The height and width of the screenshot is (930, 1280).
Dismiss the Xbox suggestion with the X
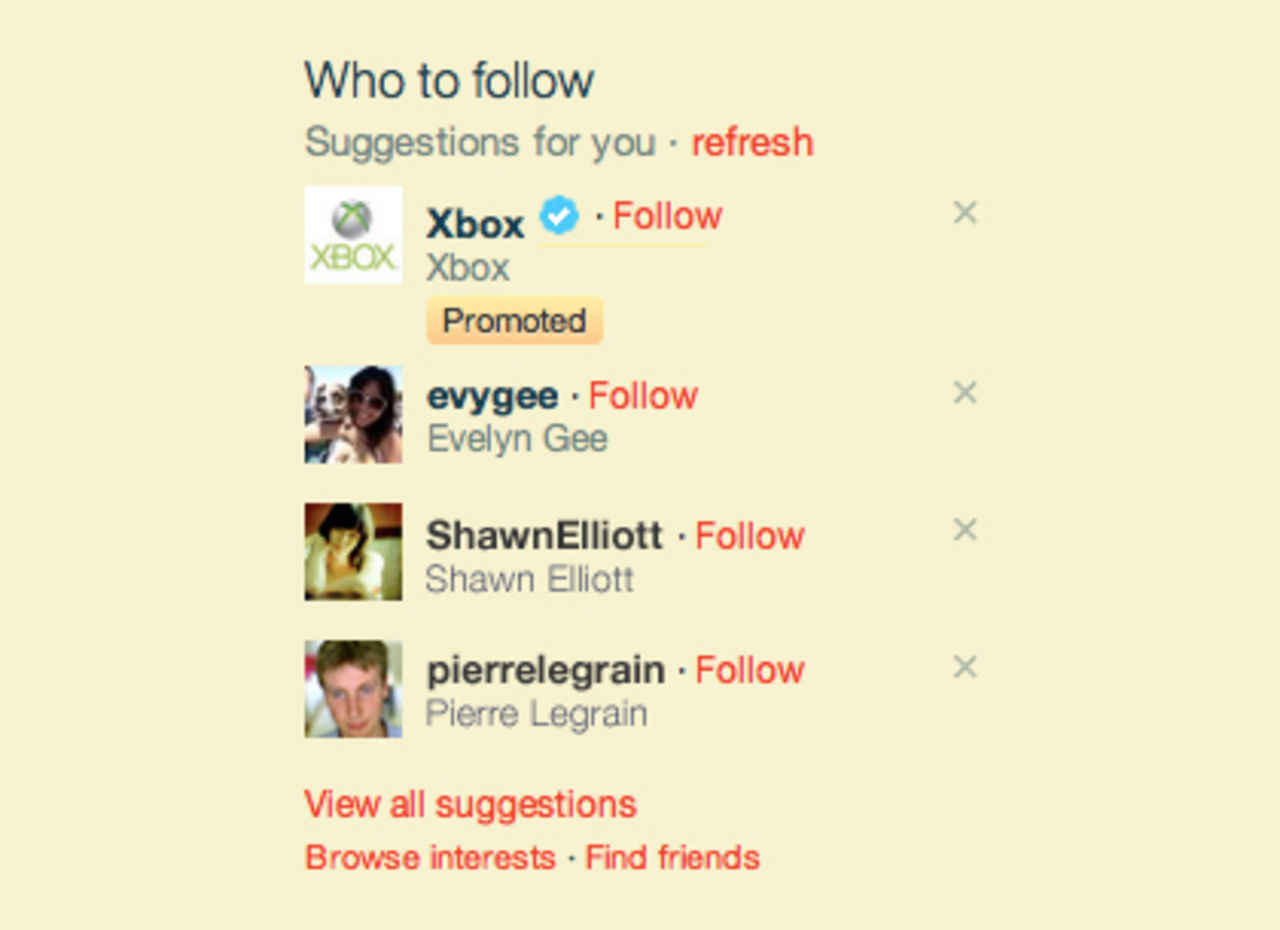(x=964, y=213)
